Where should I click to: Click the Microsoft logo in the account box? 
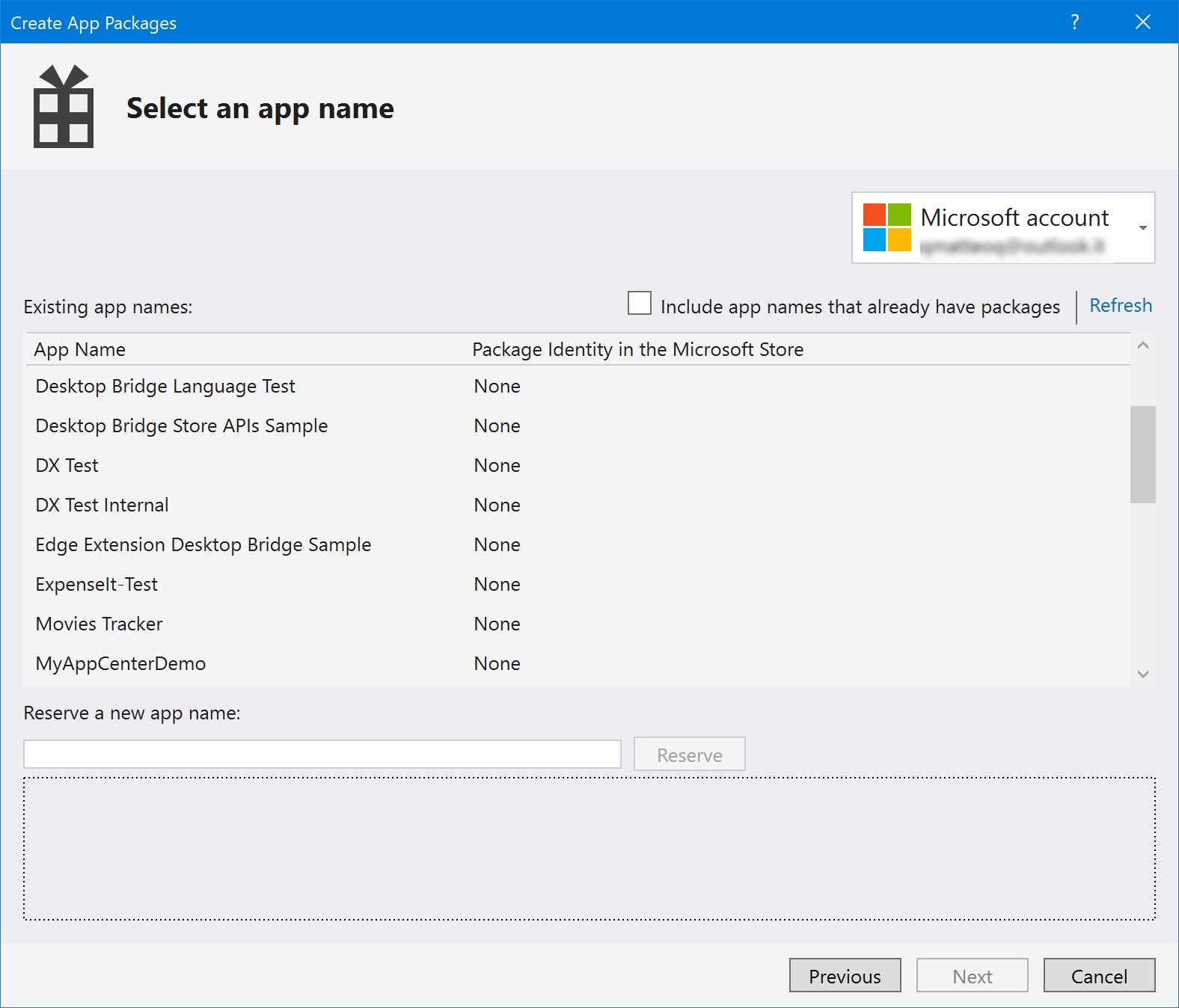coord(886,227)
